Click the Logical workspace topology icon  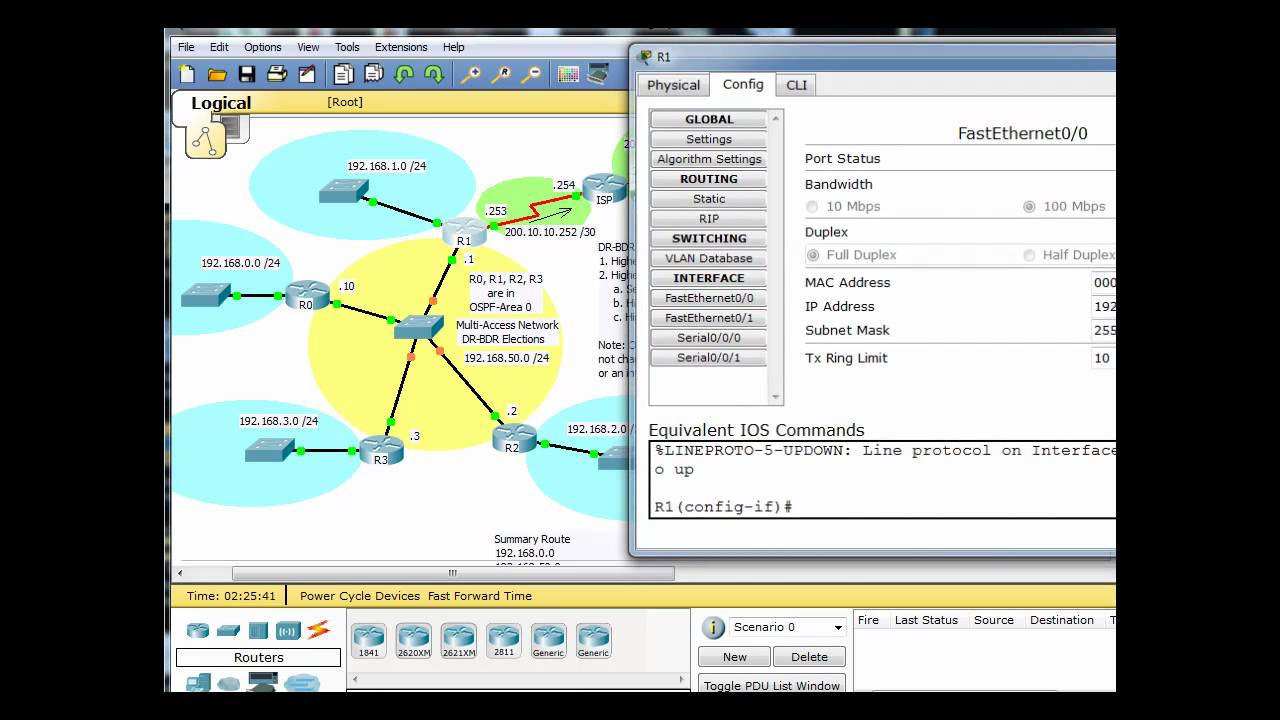[x=205, y=140]
